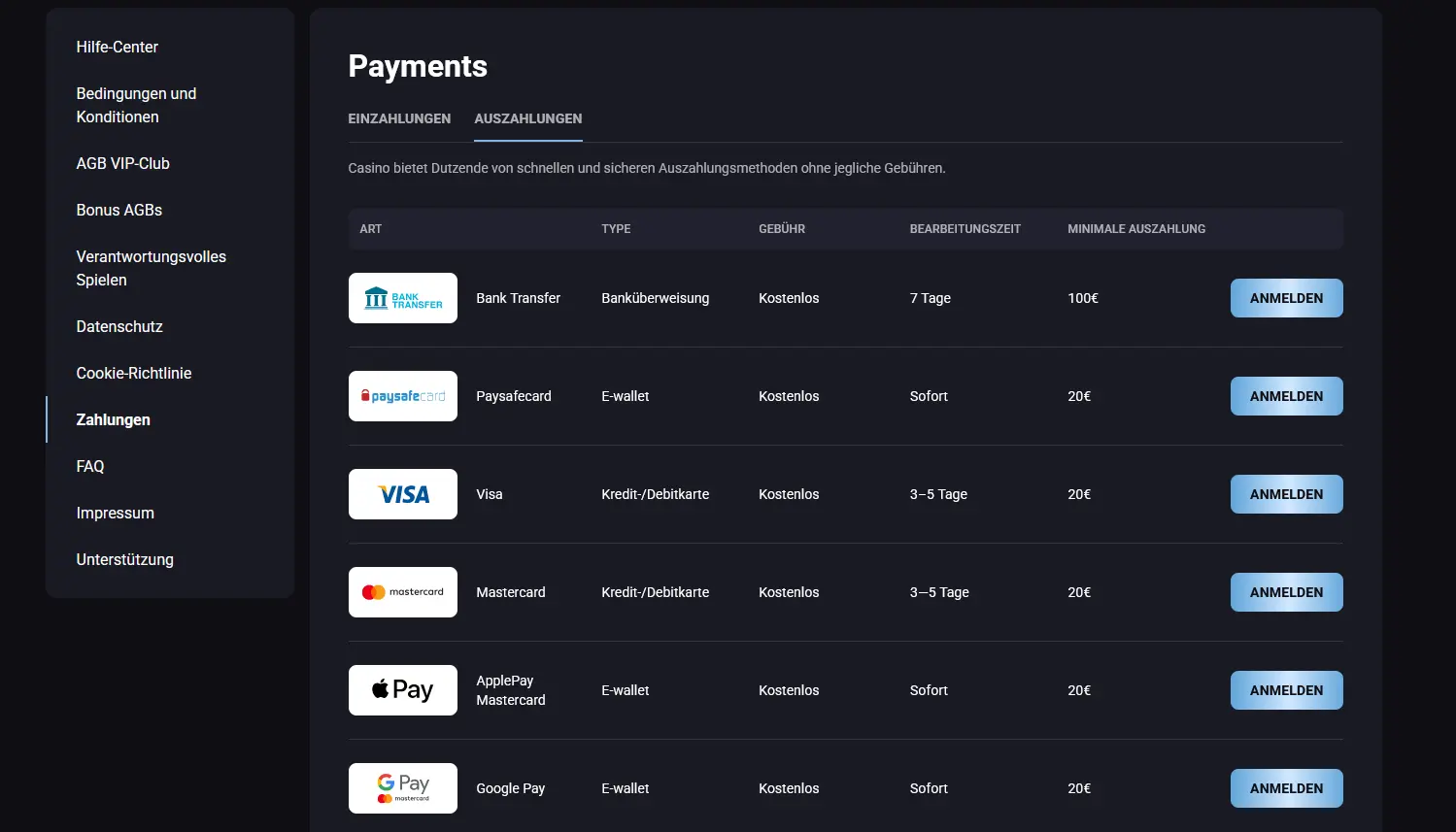Click the Bank Transfer logo icon
This screenshot has width=1456, height=832.
point(402,298)
